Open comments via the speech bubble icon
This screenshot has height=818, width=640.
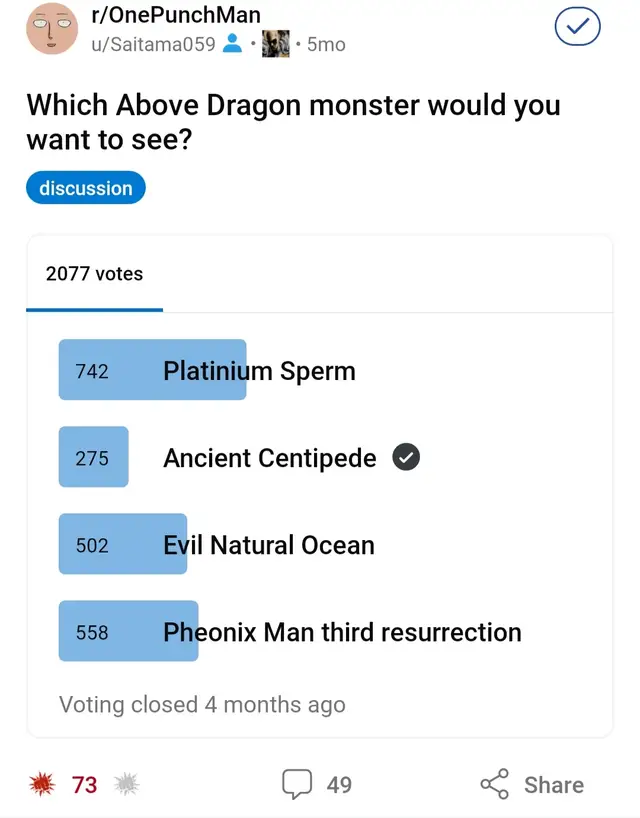point(296,785)
